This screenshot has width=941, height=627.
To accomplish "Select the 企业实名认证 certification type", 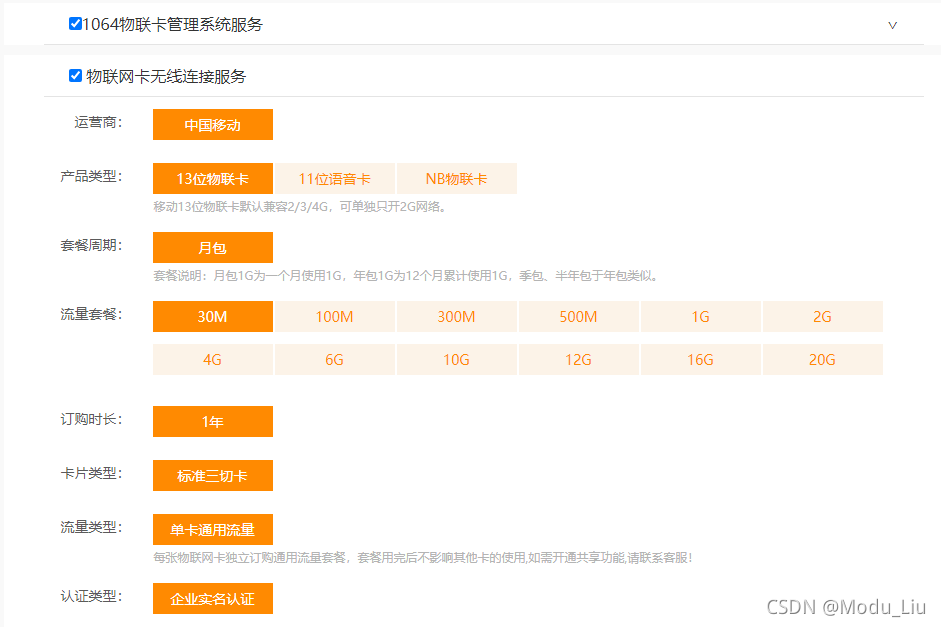I will 212,599.
